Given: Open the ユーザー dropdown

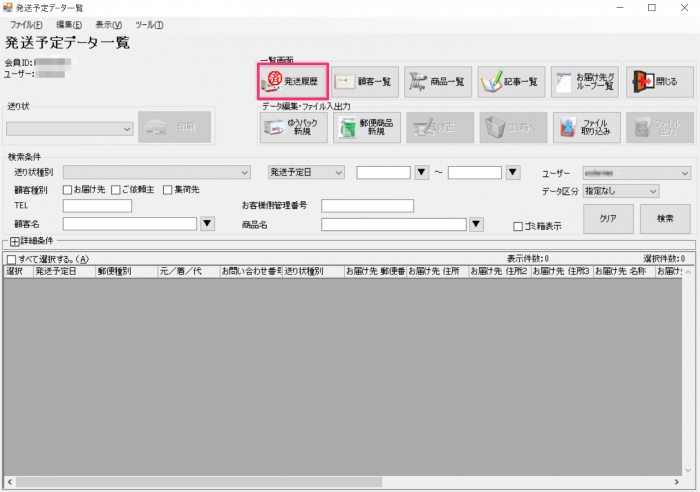Looking at the screenshot, I should [637, 173].
